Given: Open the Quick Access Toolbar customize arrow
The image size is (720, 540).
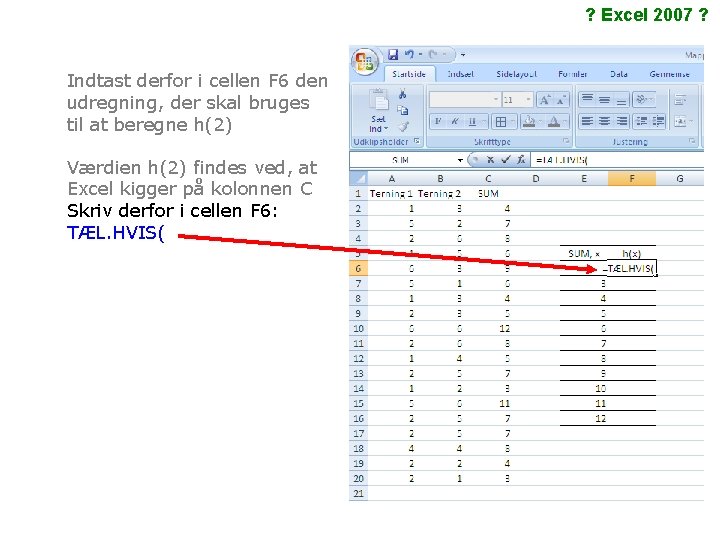Looking at the screenshot, I should (x=463, y=55).
